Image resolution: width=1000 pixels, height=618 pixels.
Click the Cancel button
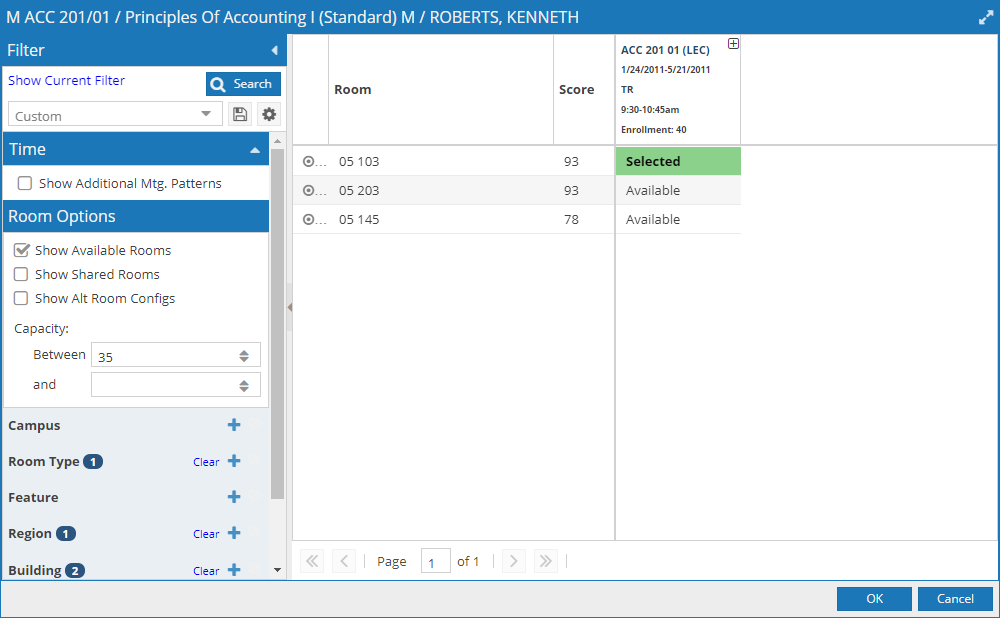coord(955,599)
